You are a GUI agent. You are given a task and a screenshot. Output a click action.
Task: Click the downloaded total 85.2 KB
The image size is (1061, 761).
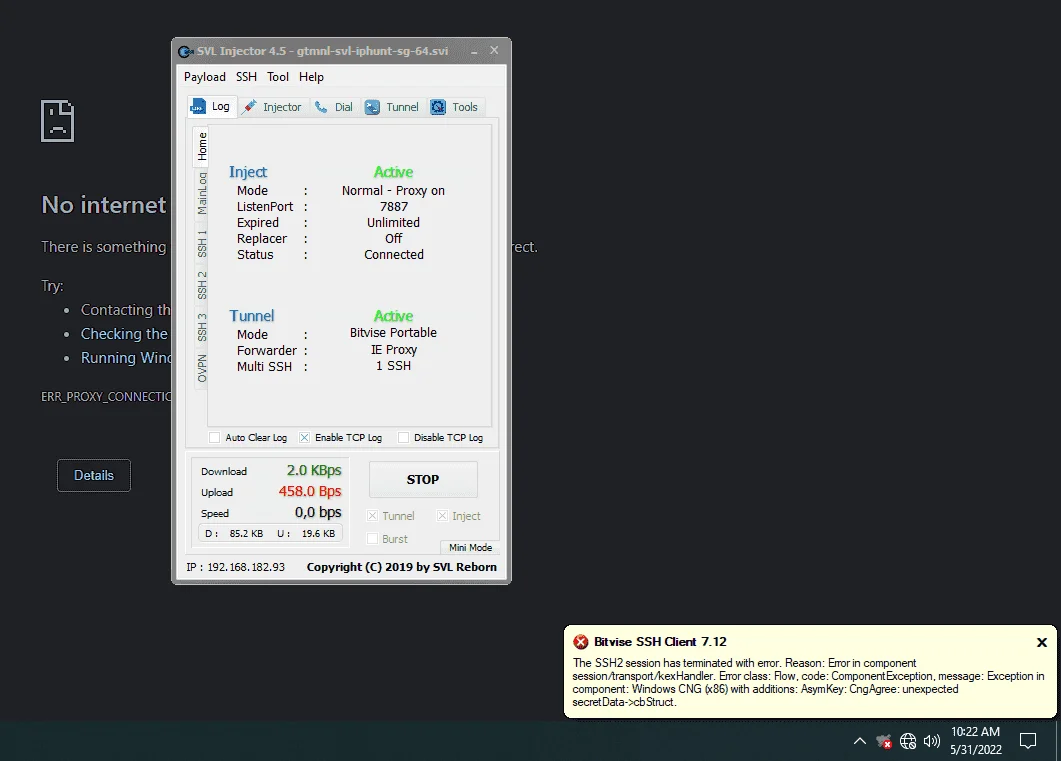[x=246, y=534]
